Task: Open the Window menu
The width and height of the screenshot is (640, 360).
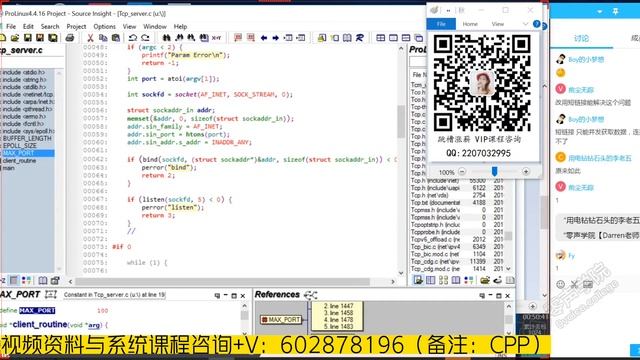Action: (155, 27)
